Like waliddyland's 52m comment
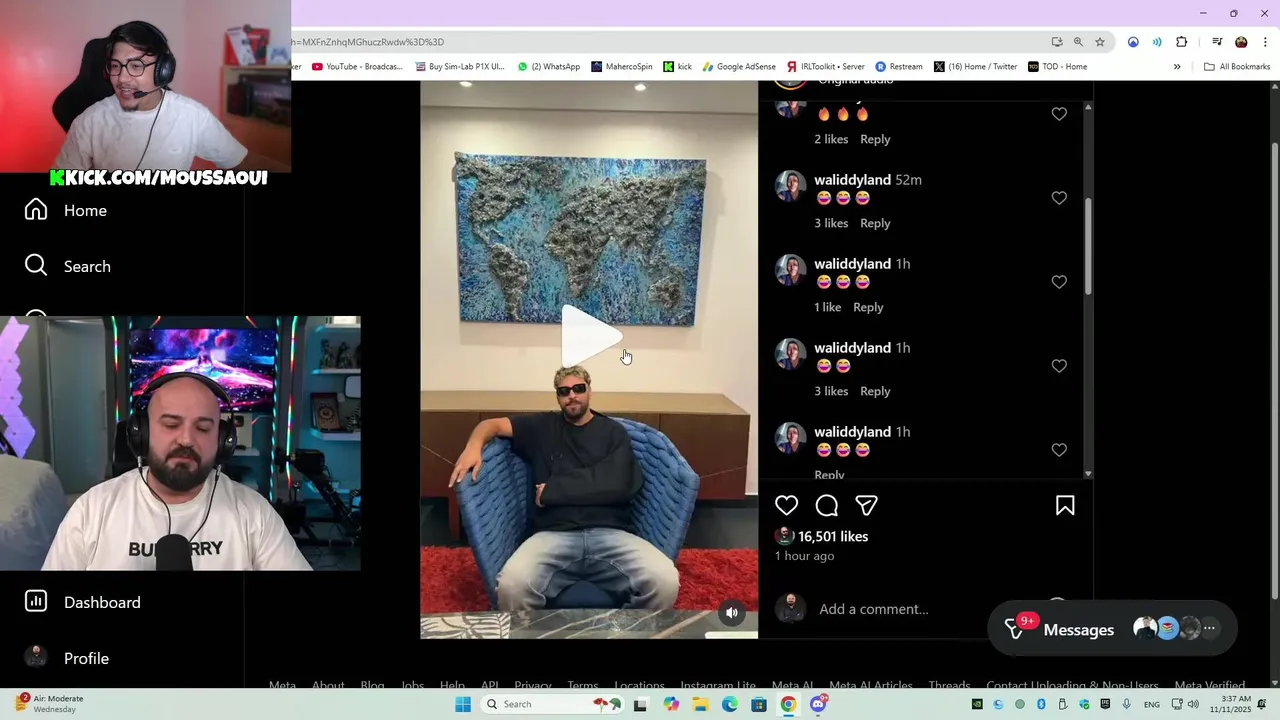 (1059, 198)
